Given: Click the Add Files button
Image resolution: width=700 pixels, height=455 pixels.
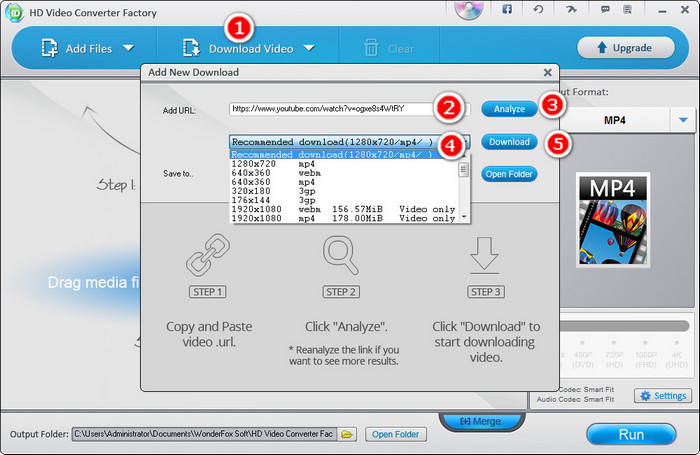Looking at the screenshot, I should [x=76, y=48].
